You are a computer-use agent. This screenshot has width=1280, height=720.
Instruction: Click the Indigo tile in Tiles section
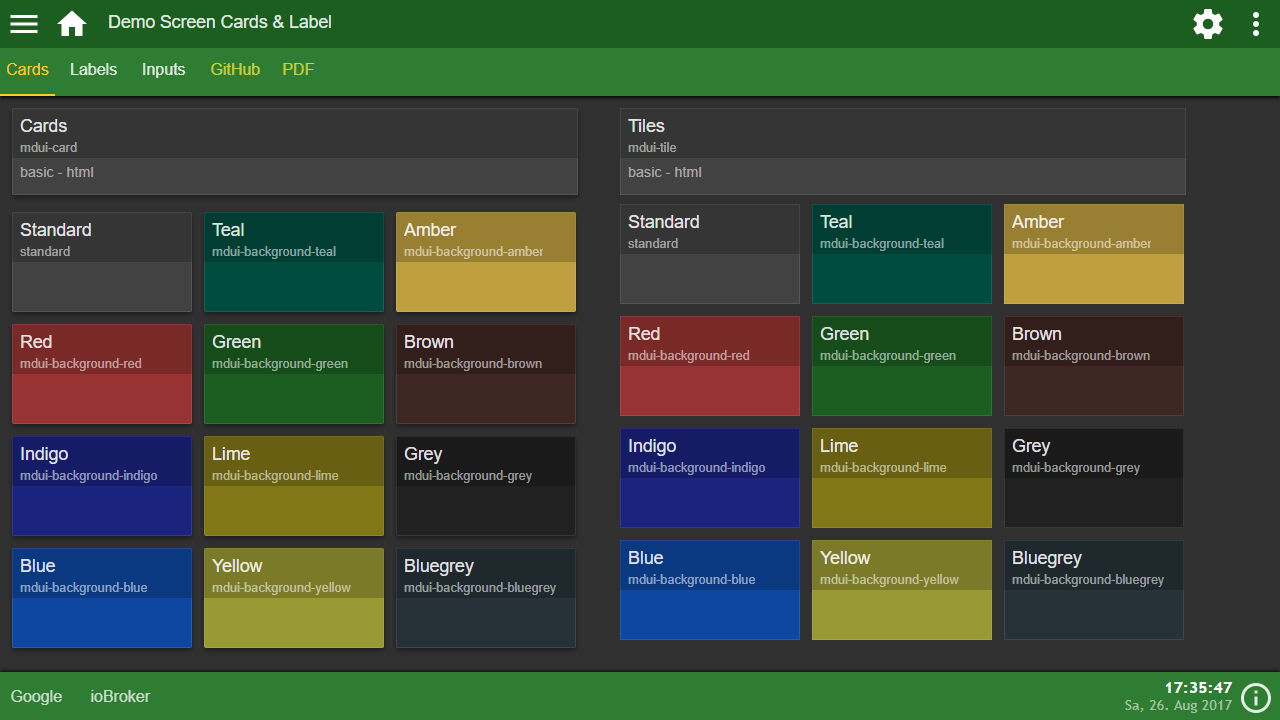click(x=710, y=478)
